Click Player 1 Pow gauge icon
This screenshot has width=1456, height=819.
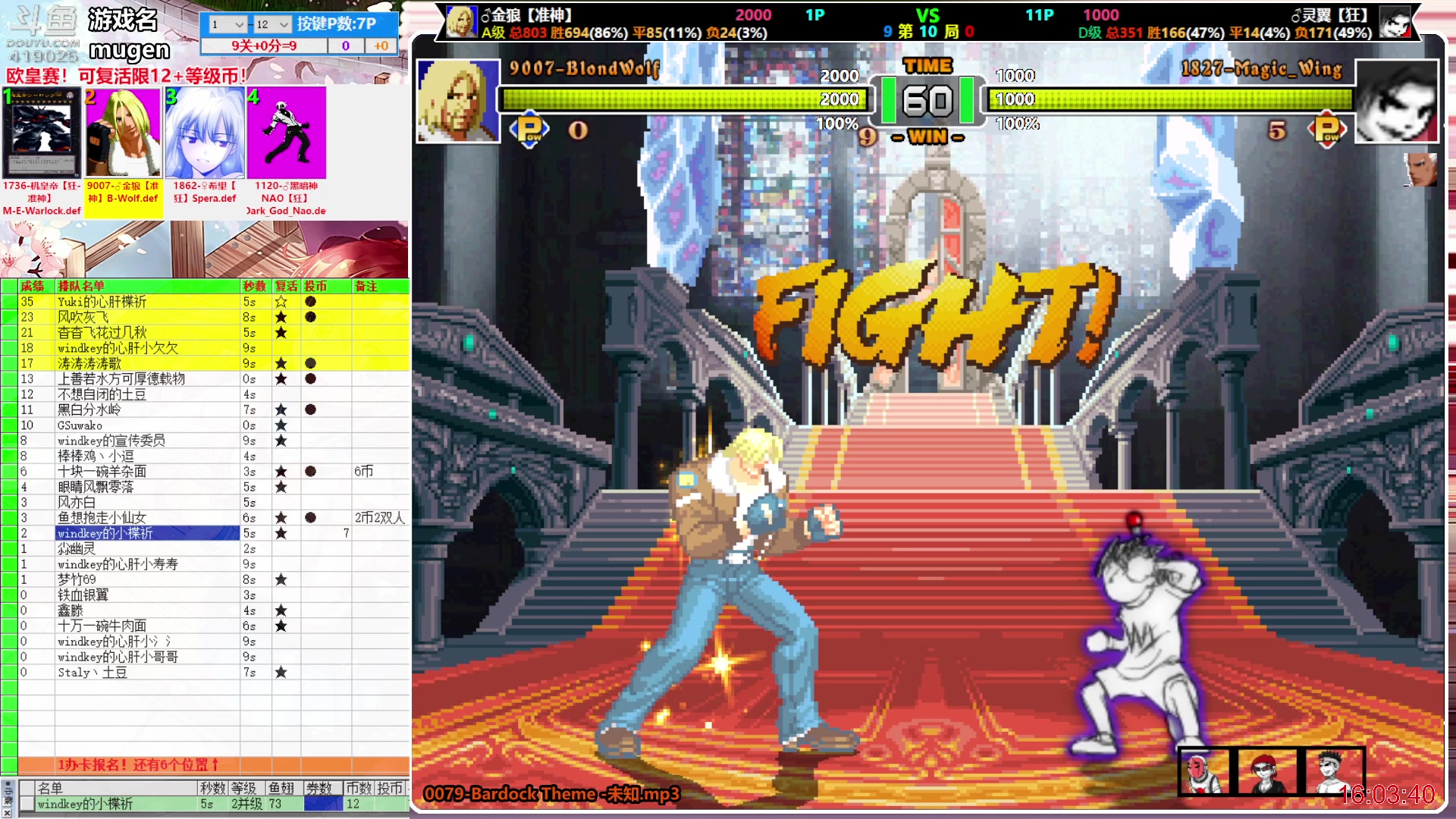pyautogui.click(x=529, y=130)
